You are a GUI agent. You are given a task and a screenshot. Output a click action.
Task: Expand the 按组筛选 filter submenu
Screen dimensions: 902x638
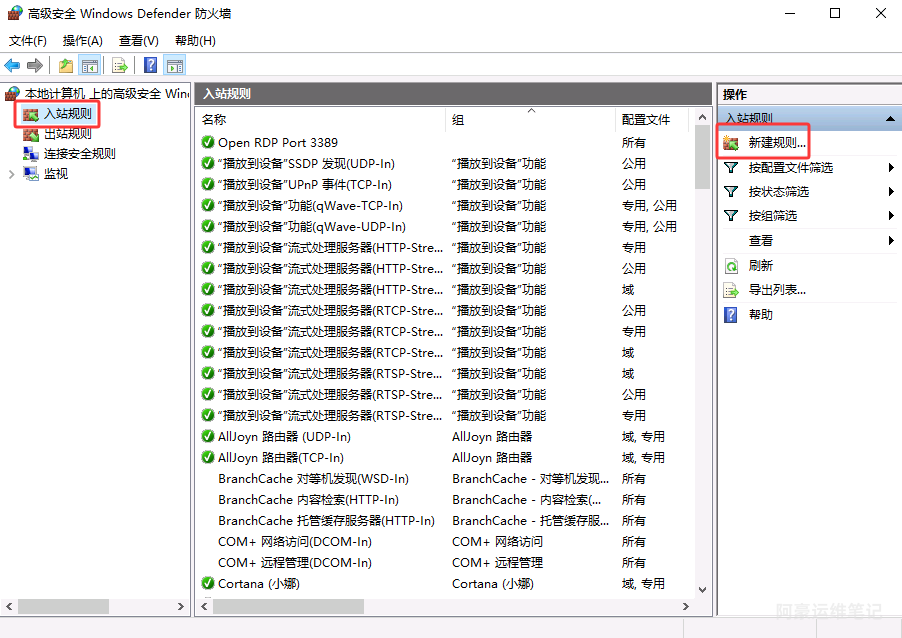tap(890, 216)
